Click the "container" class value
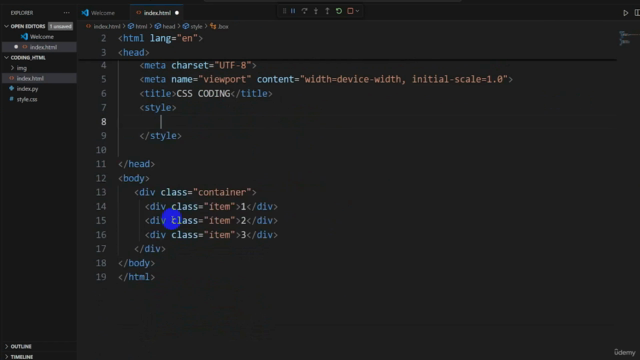 (x=222, y=192)
